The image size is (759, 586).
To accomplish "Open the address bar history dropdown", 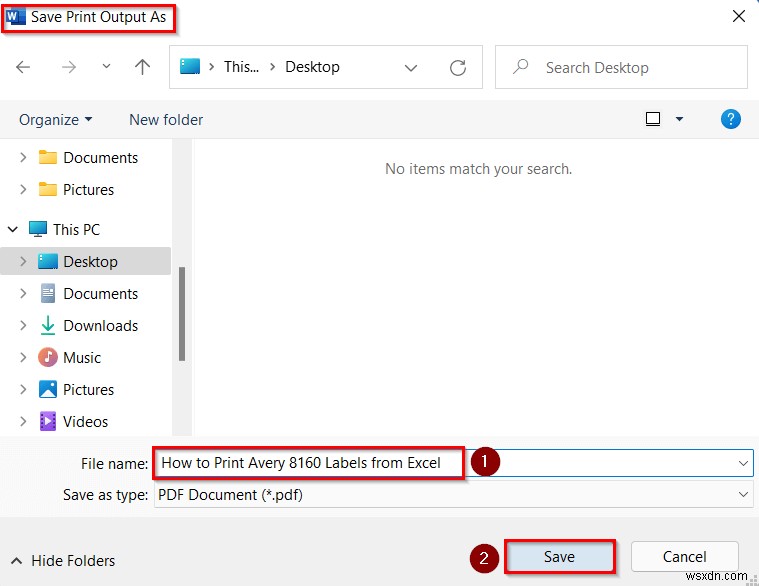I will (410, 68).
